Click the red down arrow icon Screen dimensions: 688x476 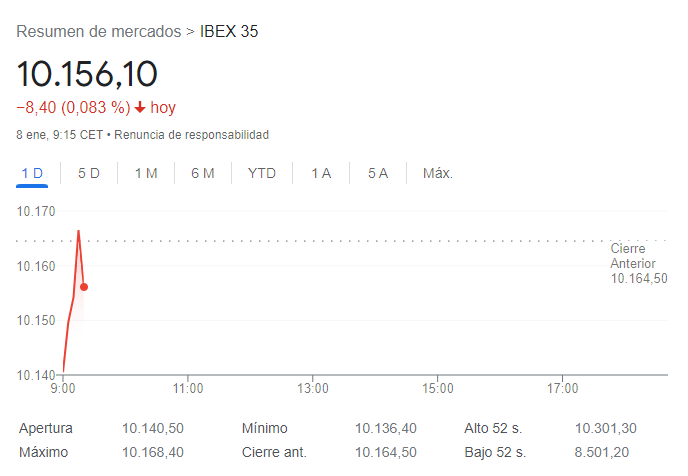click(140, 108)
